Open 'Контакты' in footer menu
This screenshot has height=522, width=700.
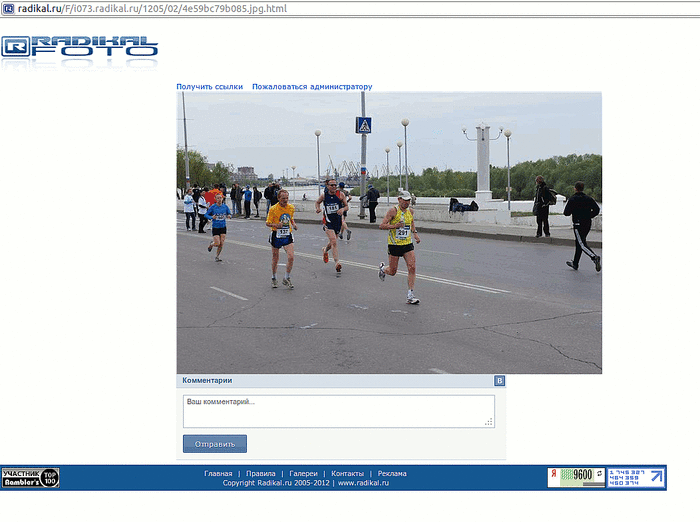pyautogui.click(x=347, y=473)
